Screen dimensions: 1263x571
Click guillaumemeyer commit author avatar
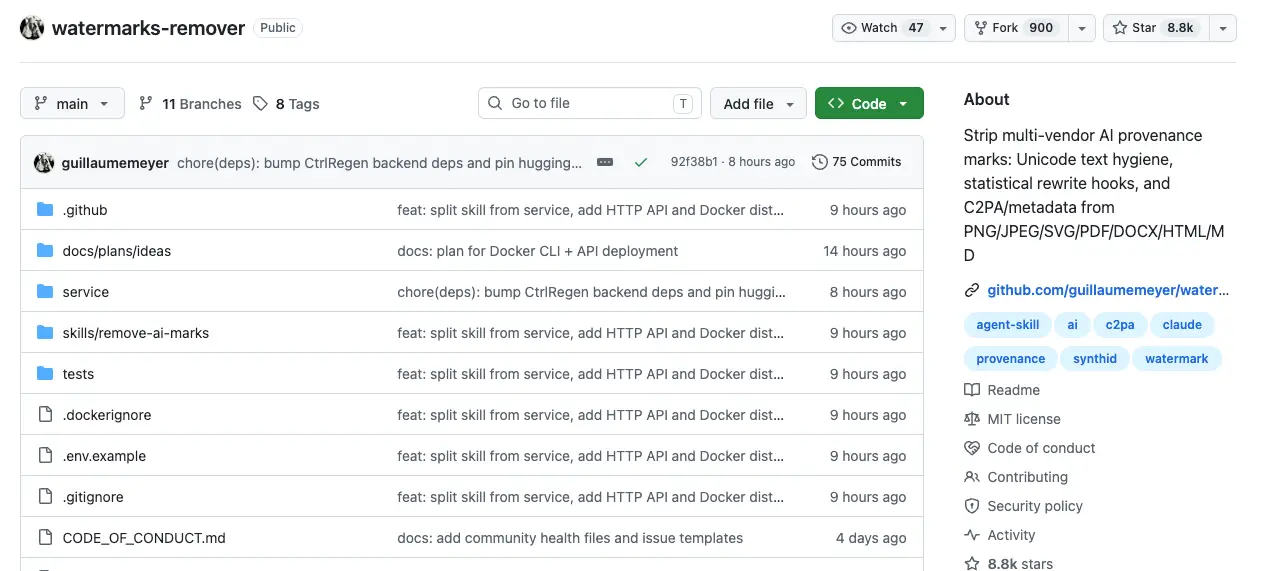[x=44, y=162]
